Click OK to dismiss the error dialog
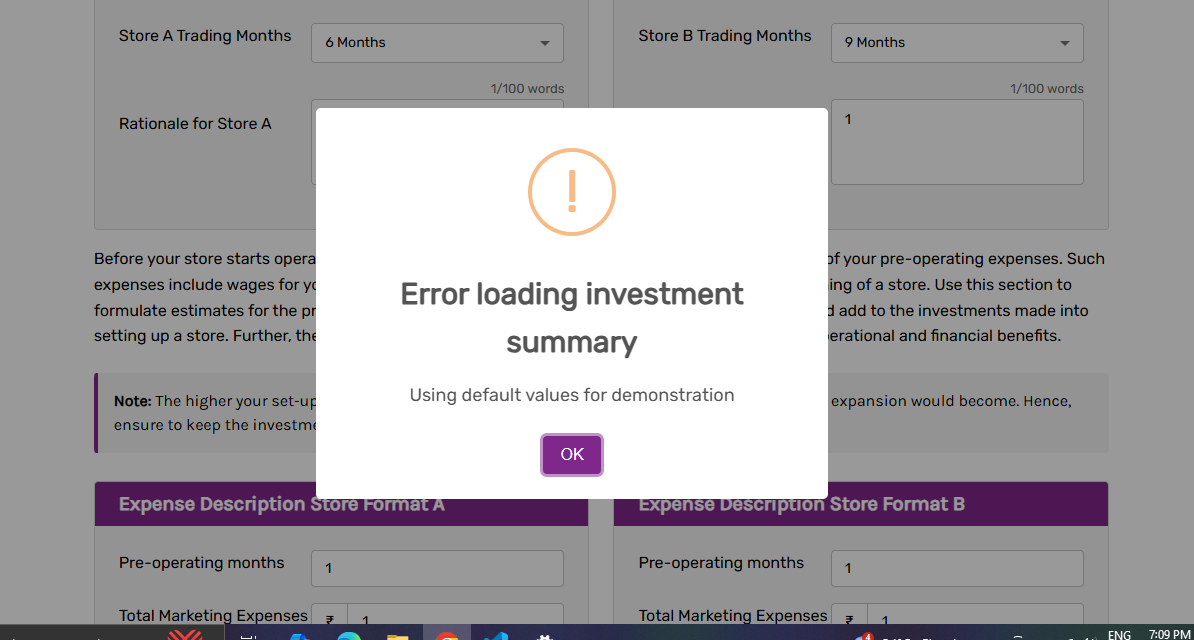 pyautogui.click(x=572, y=455)
